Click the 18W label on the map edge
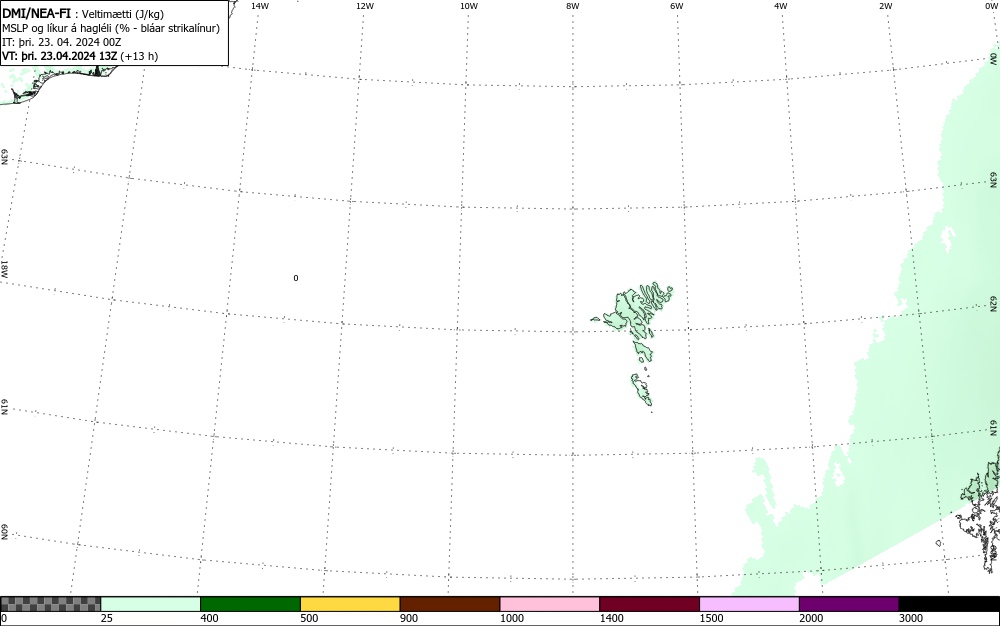The height and width of the screenshot is (626, 1000). pyautogui.click(x=4, y=268)
